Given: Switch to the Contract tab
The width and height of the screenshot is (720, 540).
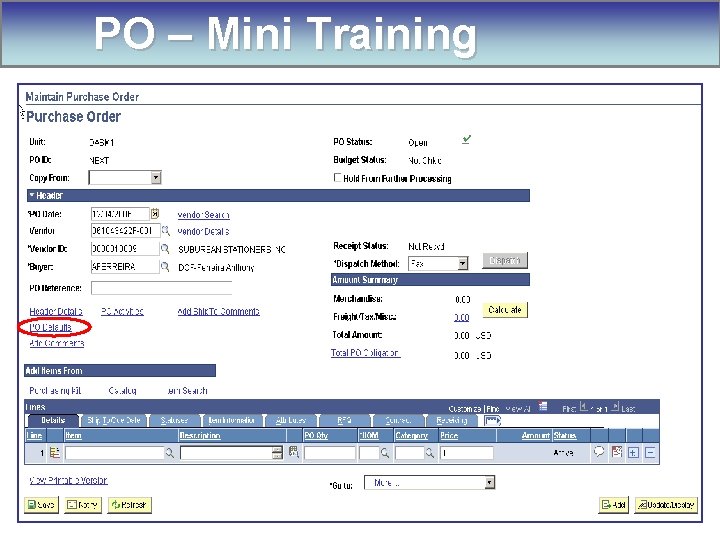Looking at the screenshot, I should tap(398, 420).
